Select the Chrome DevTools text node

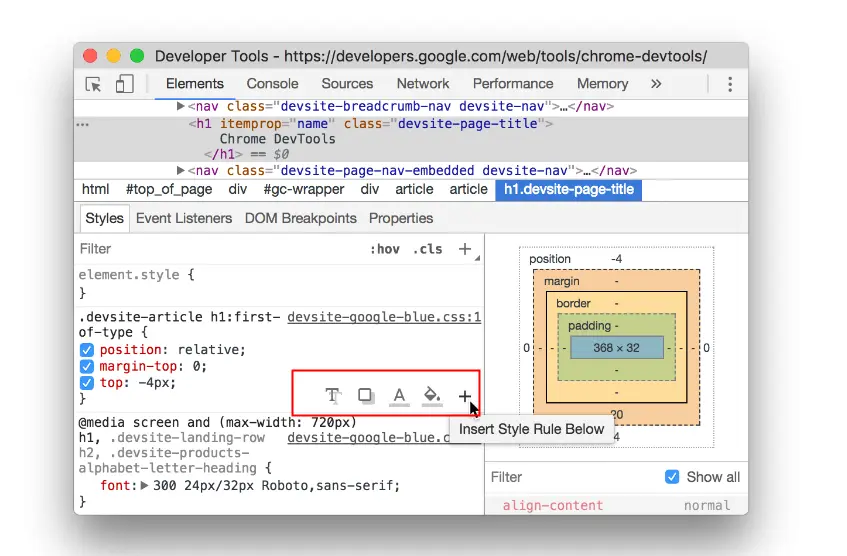(277, 139)
